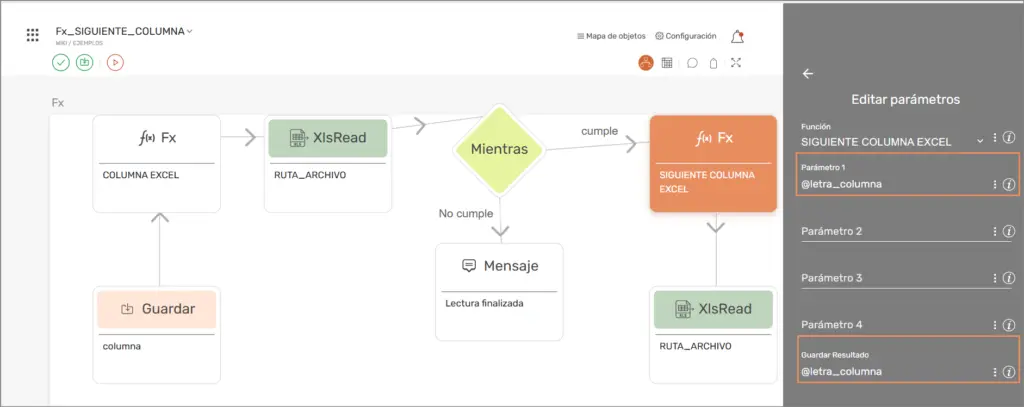This screenshot has height=407, width=1024.
Task: Open three-dot options for Guardar Resultado
Action: [x=994, y=372]
